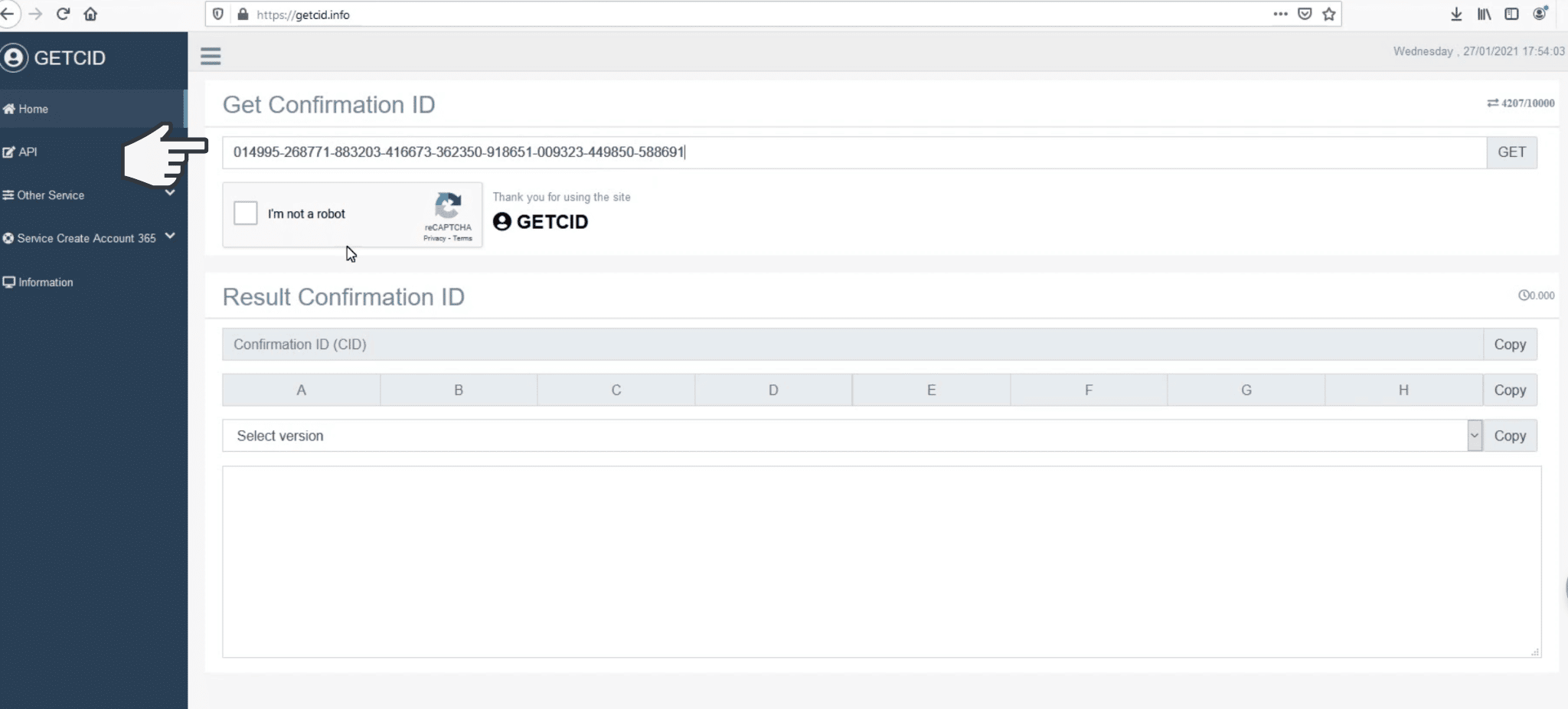Open the browser library icon
Viewport: 1568px width, 709px height.
tap(1484, 14)
